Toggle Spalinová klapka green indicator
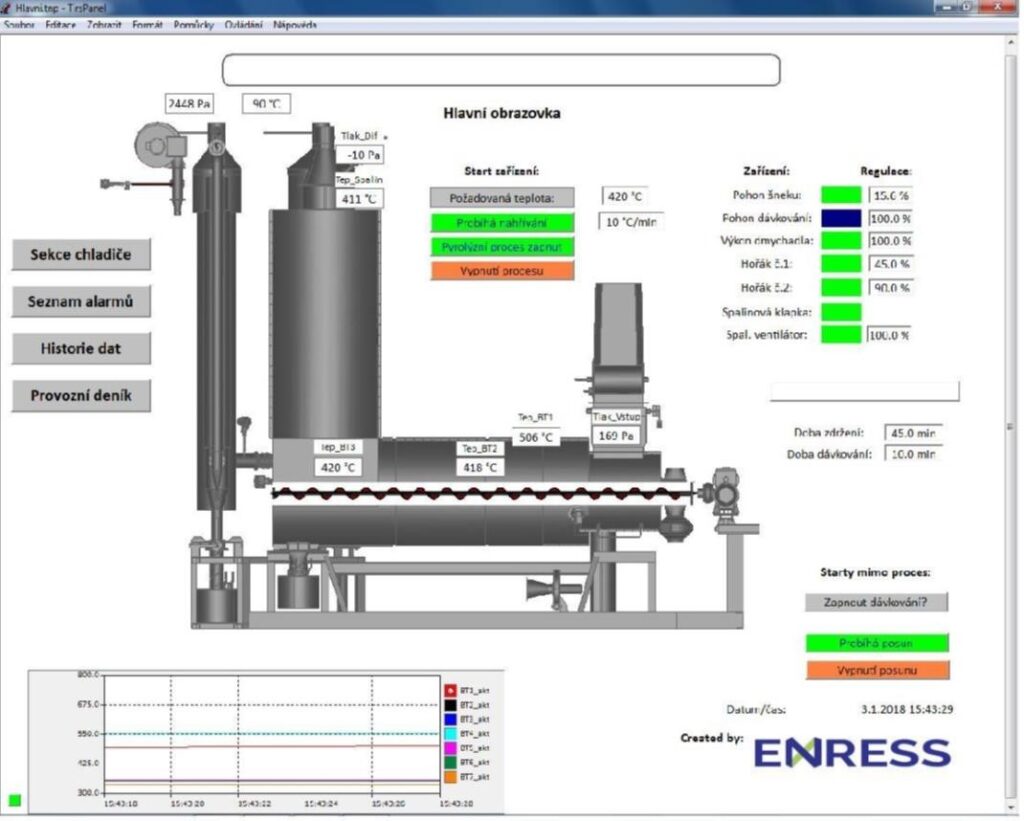The image size is (1024, 821). [x=841, y=312]
